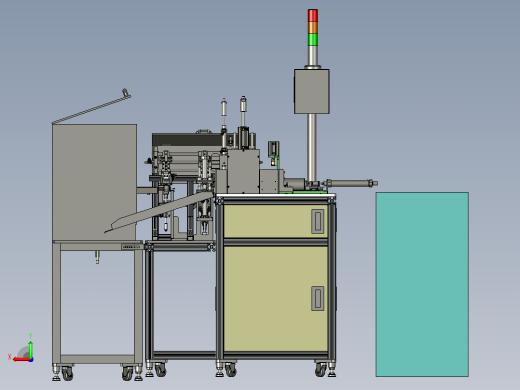
Task: Select the slanted discharge chute
Action: coord(159,213)
